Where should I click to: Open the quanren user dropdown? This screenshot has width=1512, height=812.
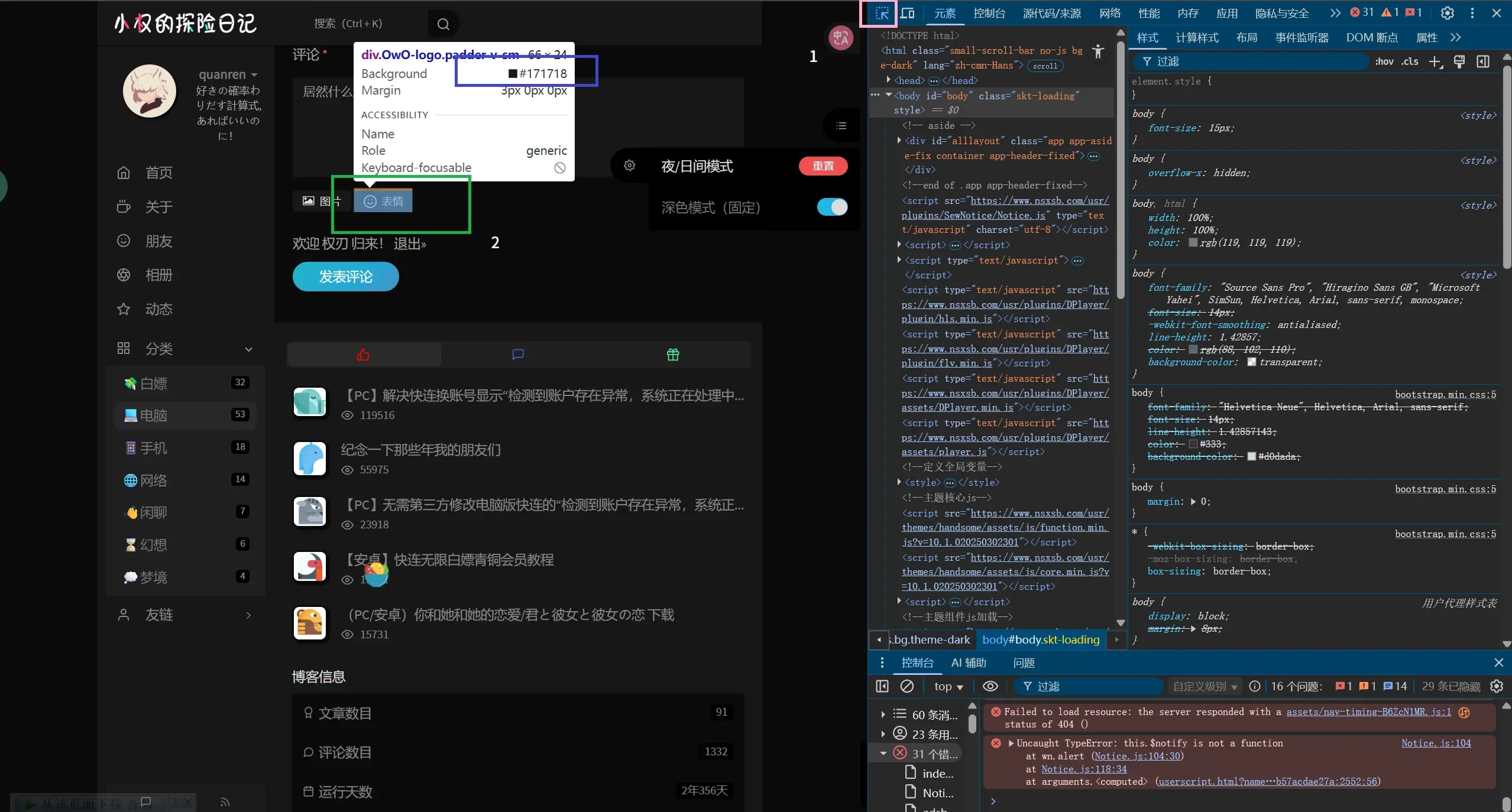click(228, 74)
